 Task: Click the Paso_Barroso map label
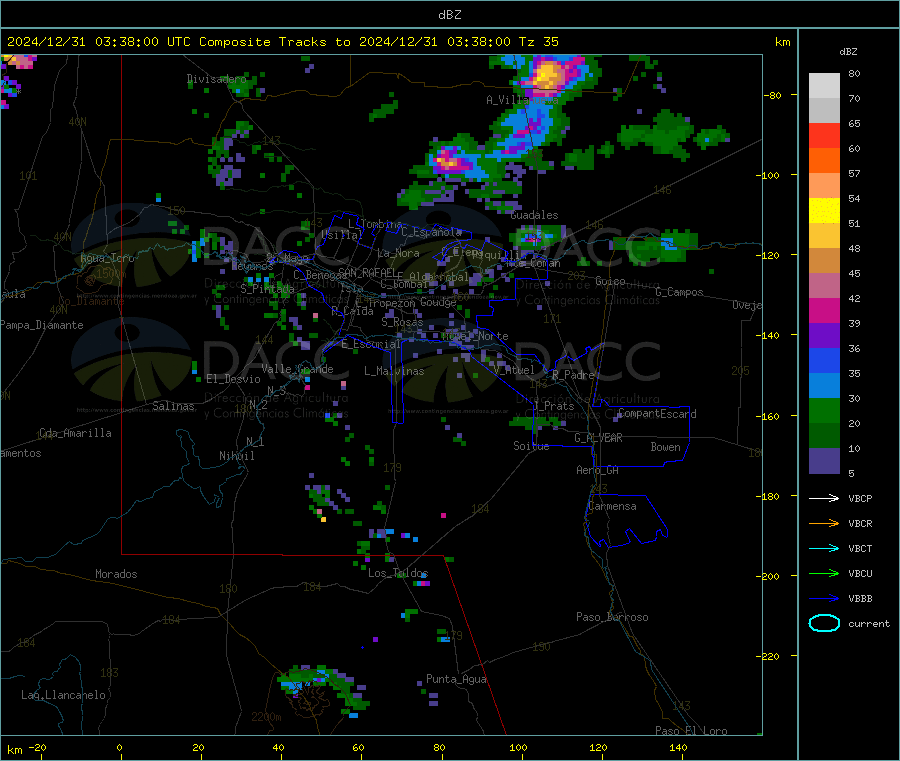tap(612, 617)
